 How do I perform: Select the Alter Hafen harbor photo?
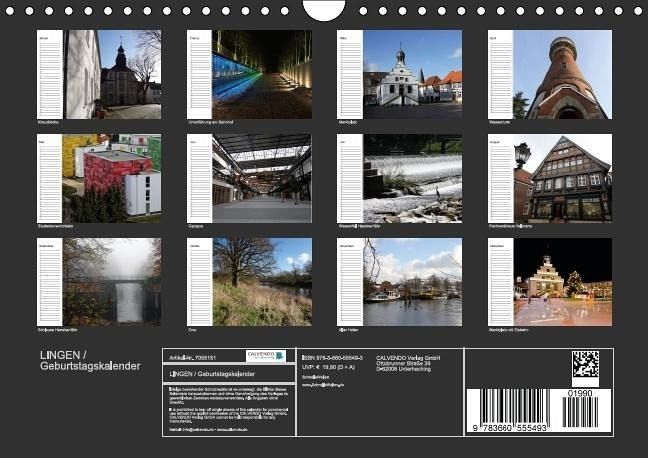point(412,281)
